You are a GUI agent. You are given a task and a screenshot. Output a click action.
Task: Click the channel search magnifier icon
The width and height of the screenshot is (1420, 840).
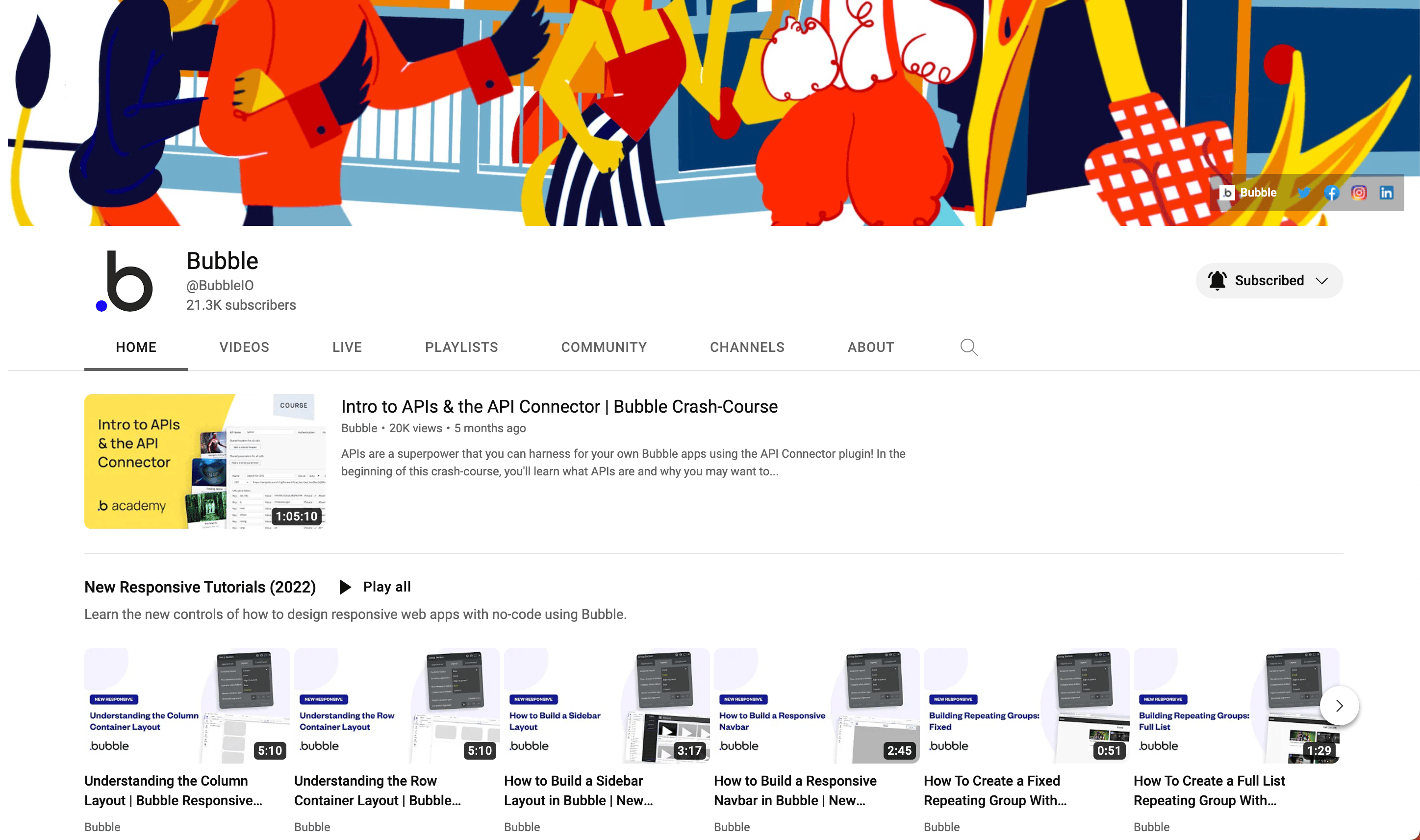(x=969, y=347)
